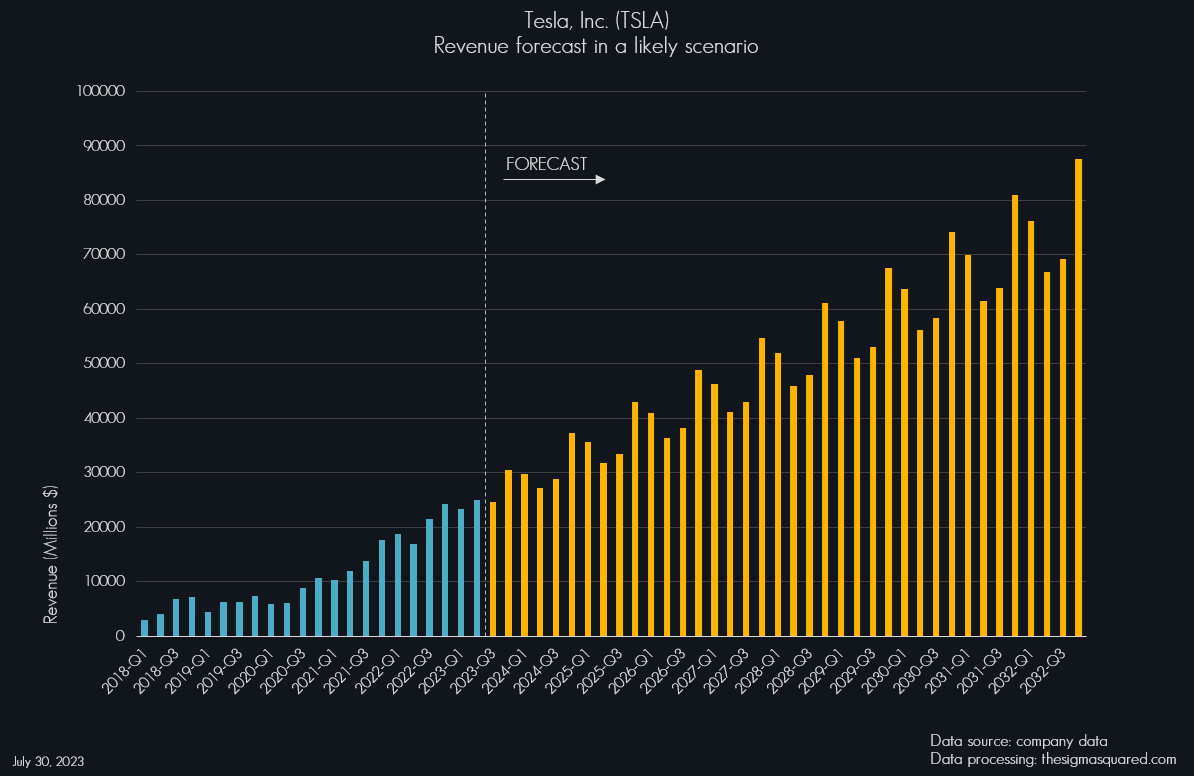Click the 'Data source: company data' note
1194x776 pixels.
click(x=1019, y=741)
